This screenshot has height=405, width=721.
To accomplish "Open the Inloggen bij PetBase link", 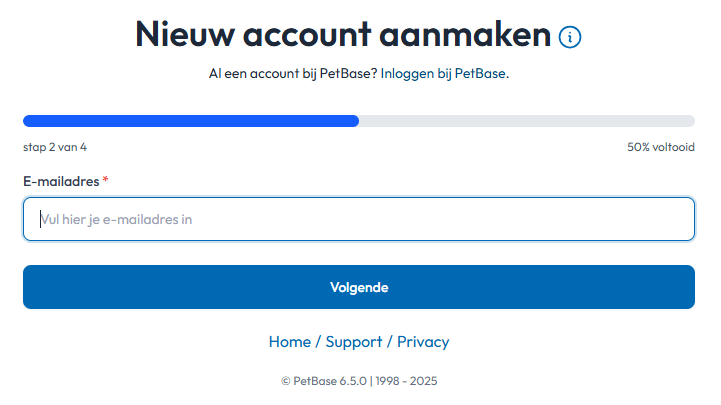I will pos(444,74).
